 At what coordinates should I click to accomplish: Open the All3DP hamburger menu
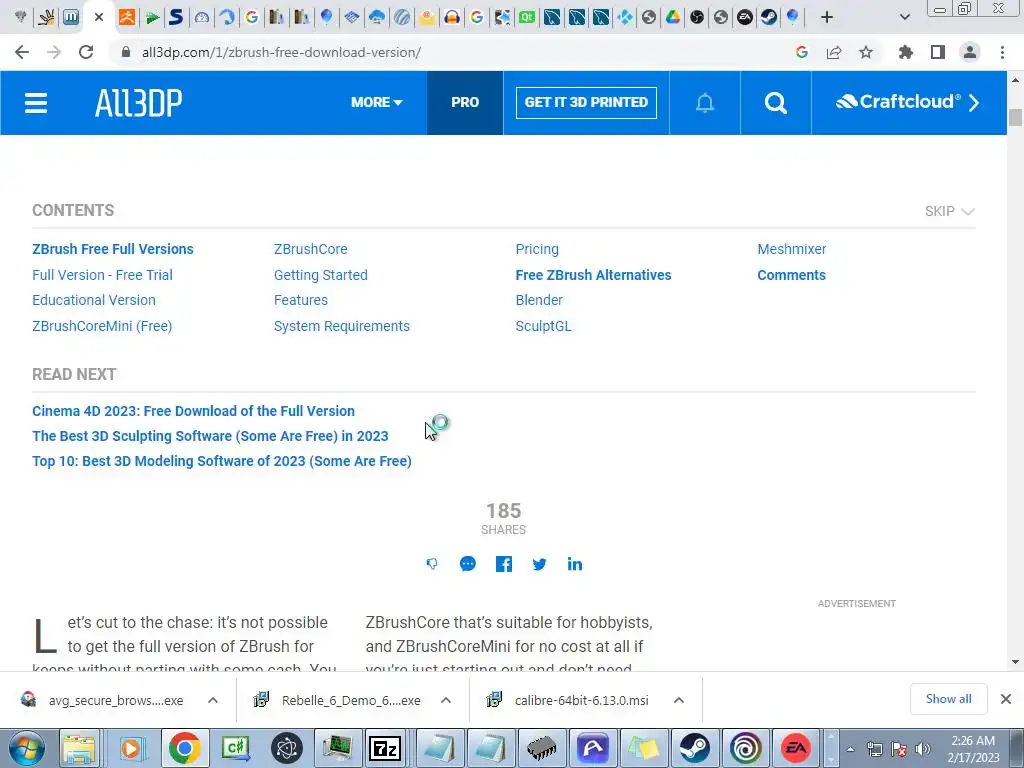pyautogui.click(x=36, y=103)
